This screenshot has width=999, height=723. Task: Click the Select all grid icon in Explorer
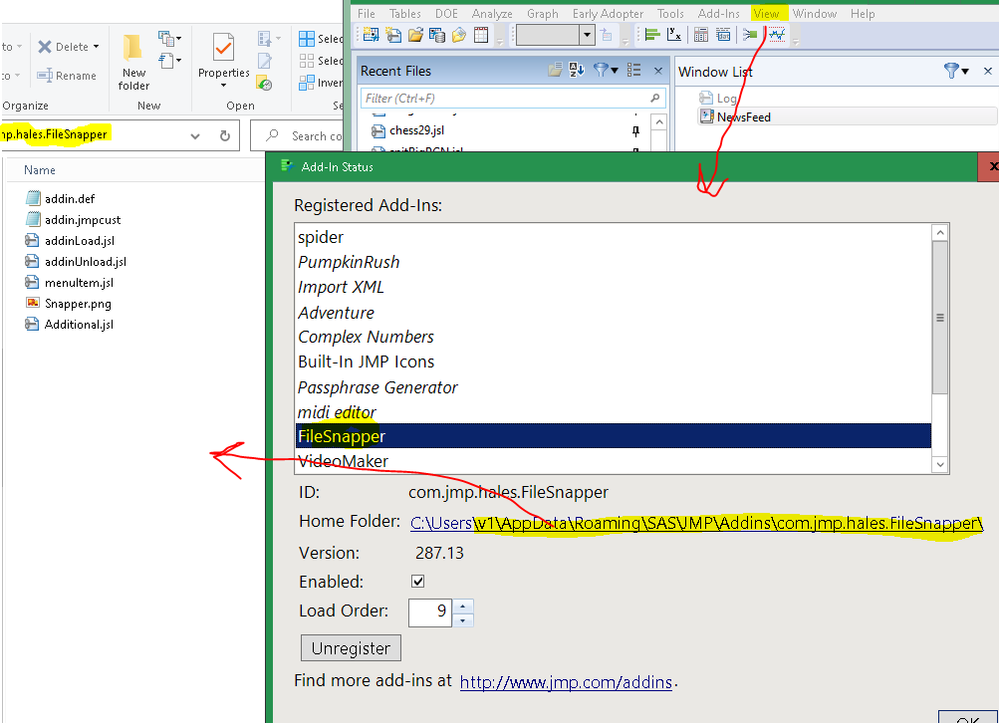click(306, 39)
